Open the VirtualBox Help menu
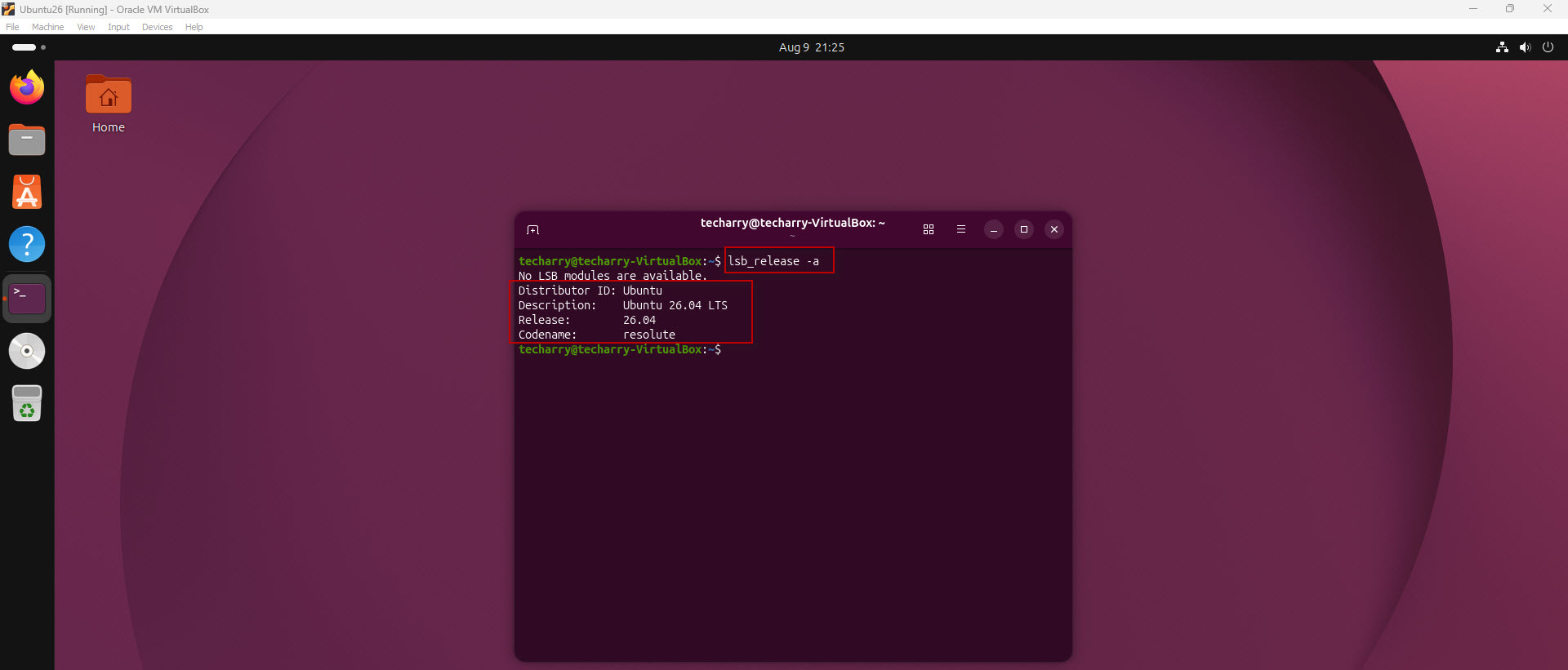 pos(194,27)
